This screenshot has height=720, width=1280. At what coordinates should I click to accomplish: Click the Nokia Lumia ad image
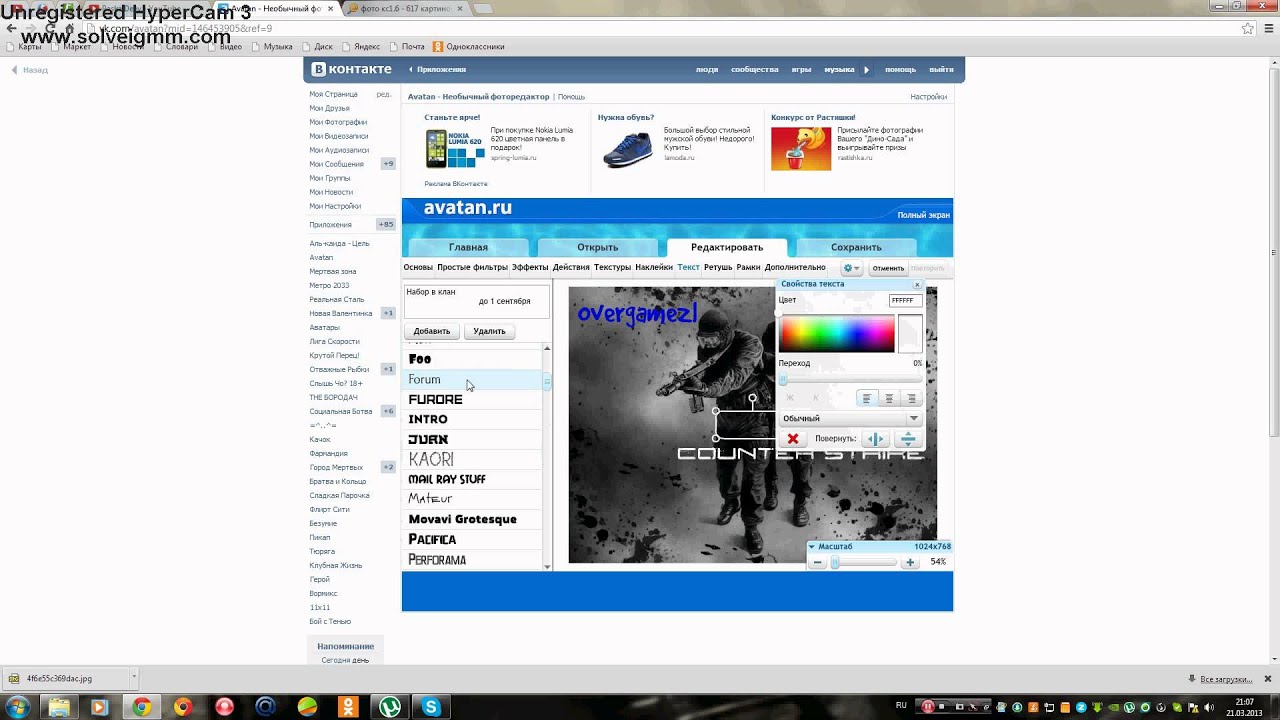(x=455, y=148)
